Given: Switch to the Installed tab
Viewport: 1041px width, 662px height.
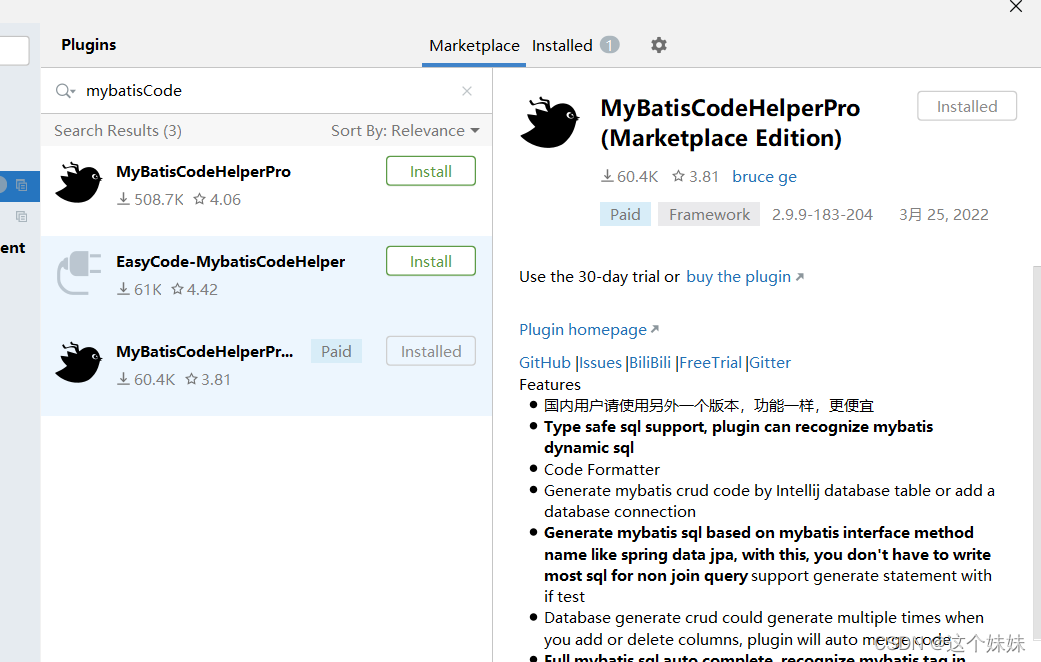Looking at the screenshot, I should click(x=562, y=46).
